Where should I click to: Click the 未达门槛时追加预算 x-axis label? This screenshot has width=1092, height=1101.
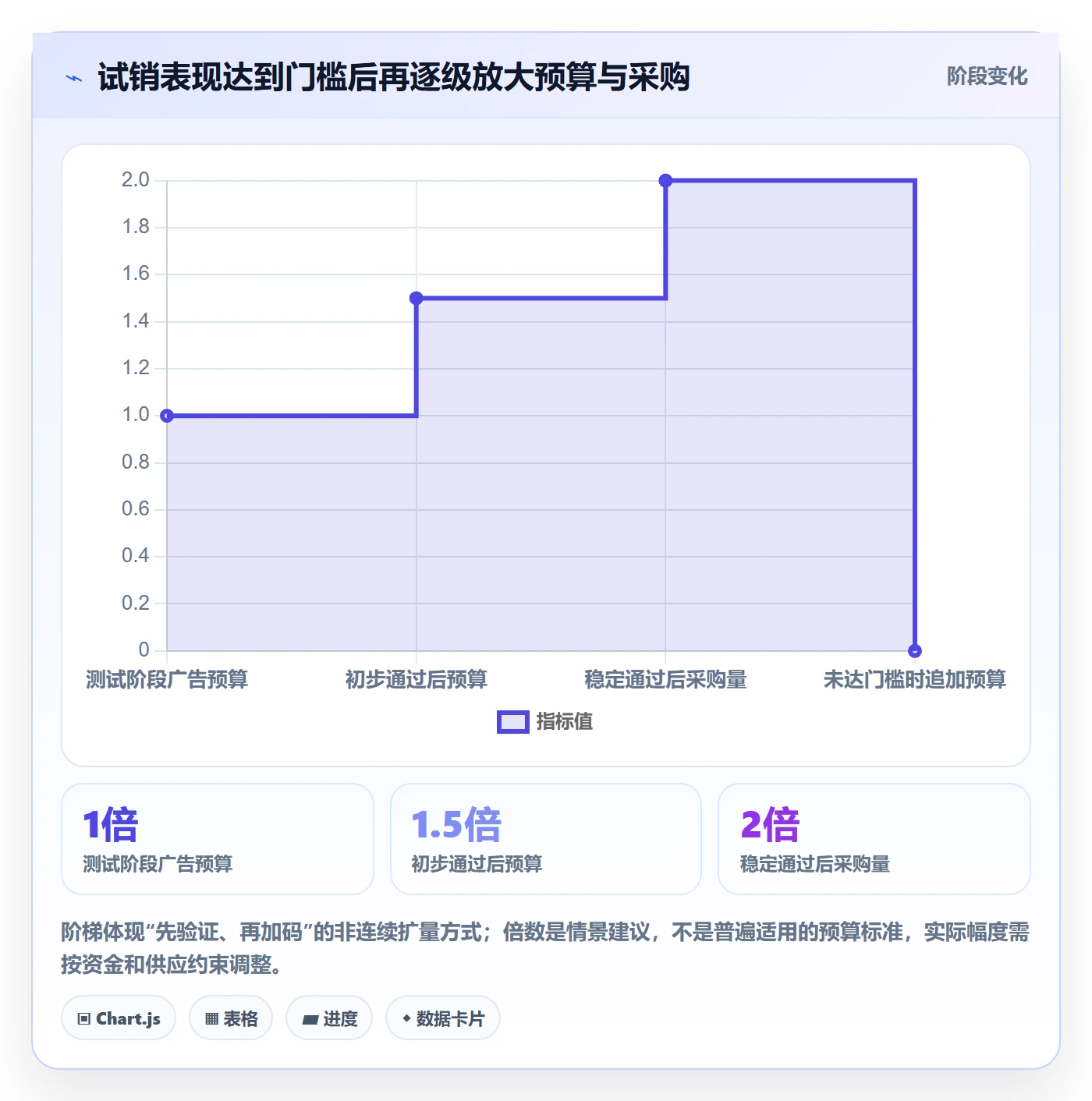(915, 679)
